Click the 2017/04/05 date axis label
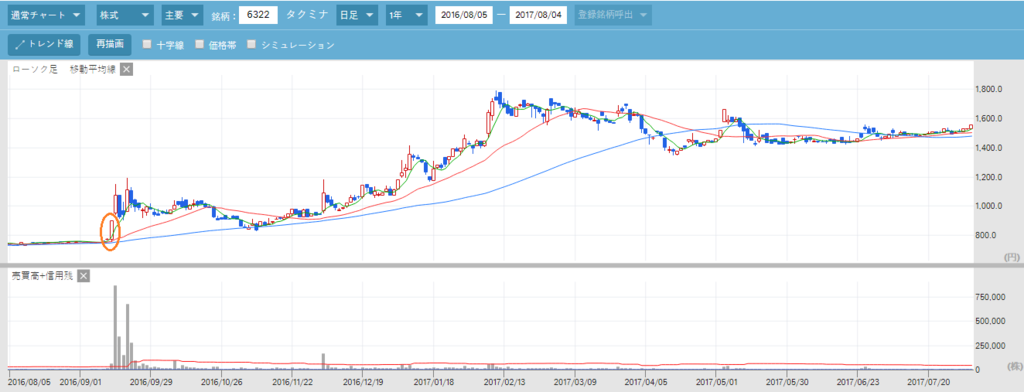1024x392 pixels. pyautogui.click(x=645, y=381)
